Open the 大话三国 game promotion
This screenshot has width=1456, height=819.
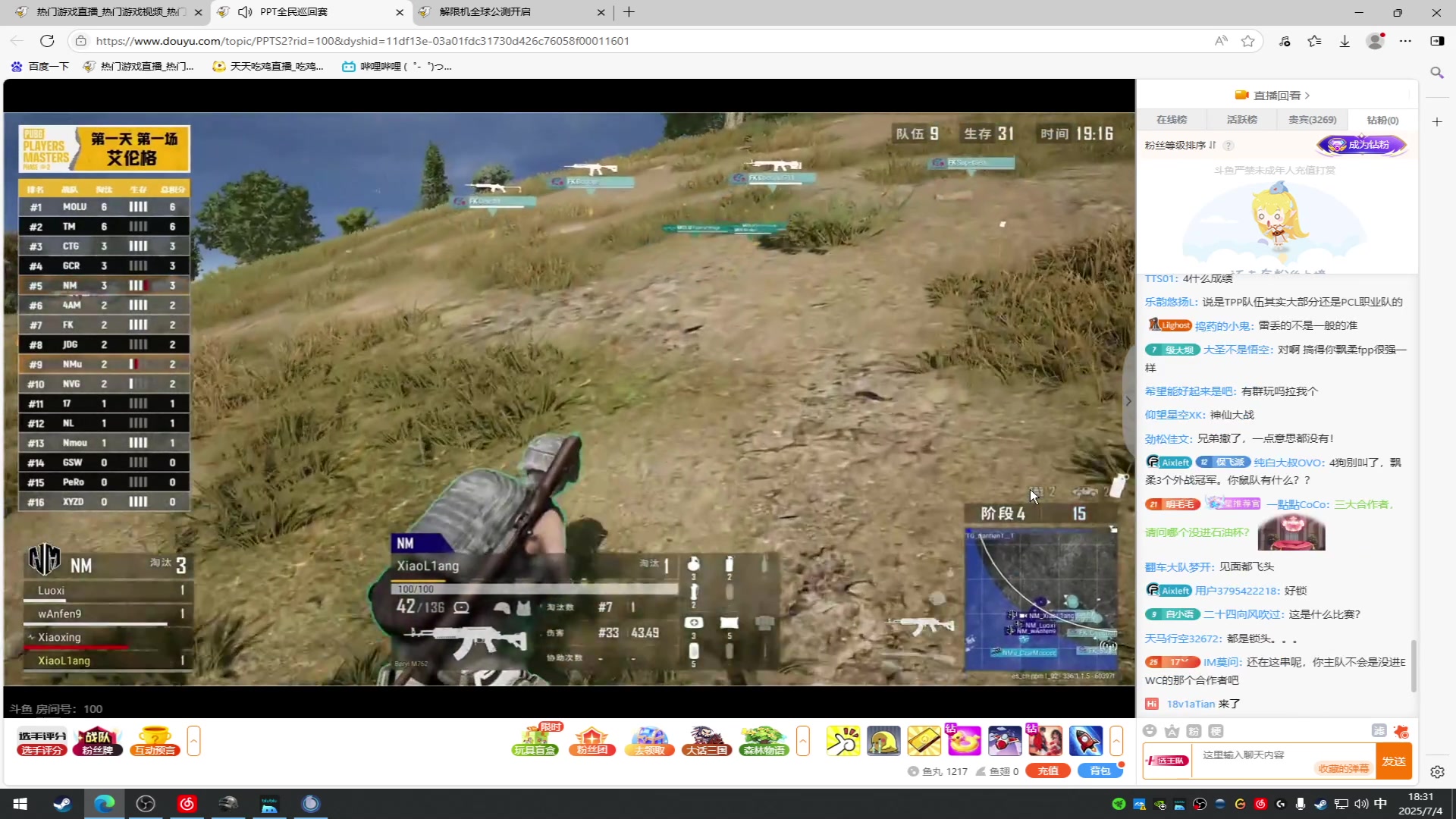707,741
